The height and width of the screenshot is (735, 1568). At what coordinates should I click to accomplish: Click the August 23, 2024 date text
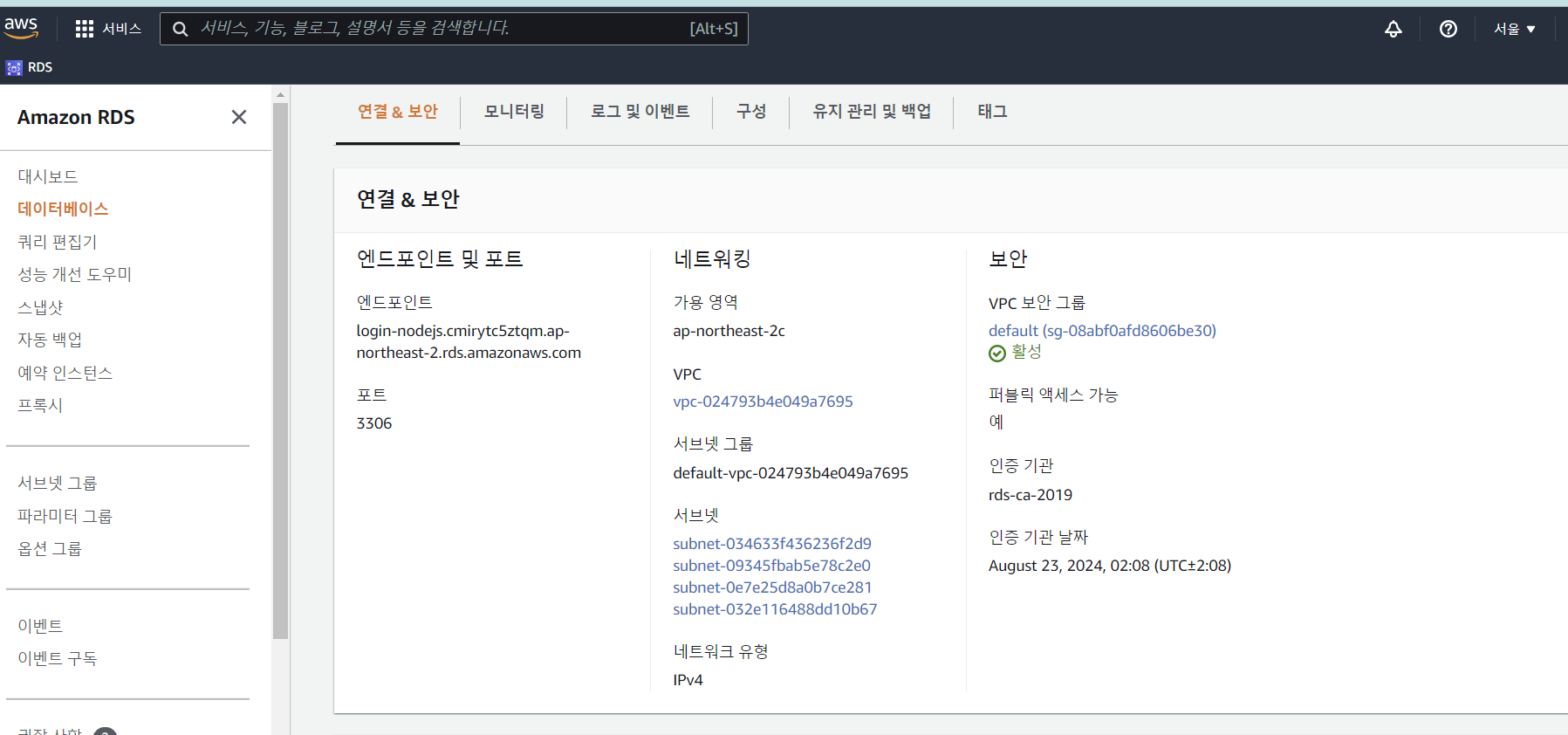[1110, 566]
